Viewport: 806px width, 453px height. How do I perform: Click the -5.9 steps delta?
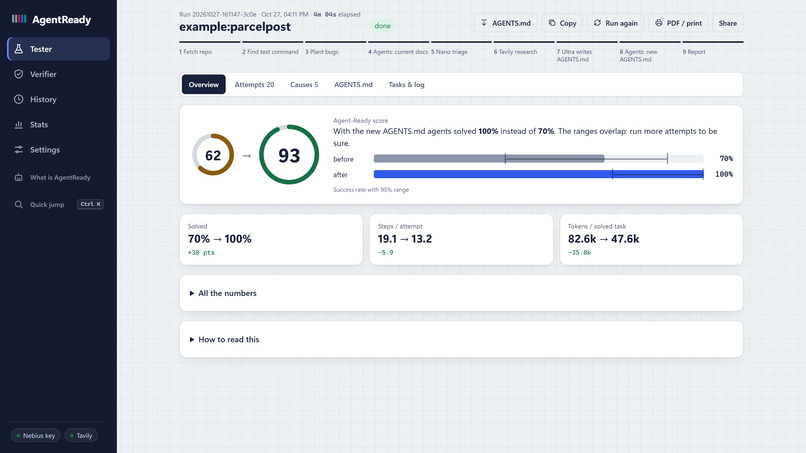pyautogui.click(x=386, y=252)
